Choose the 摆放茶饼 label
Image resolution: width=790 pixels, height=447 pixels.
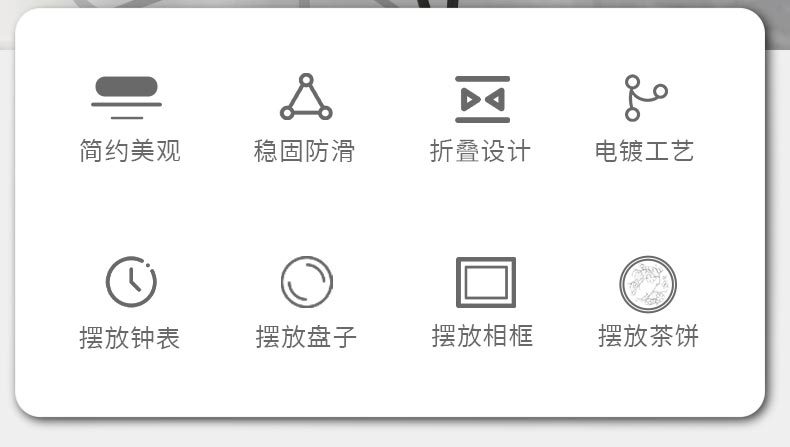click(x=648, y=335)
